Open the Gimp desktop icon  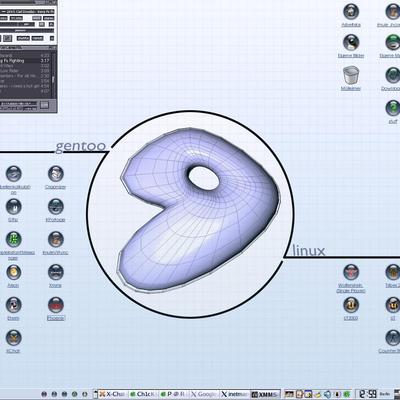[14, 207]
